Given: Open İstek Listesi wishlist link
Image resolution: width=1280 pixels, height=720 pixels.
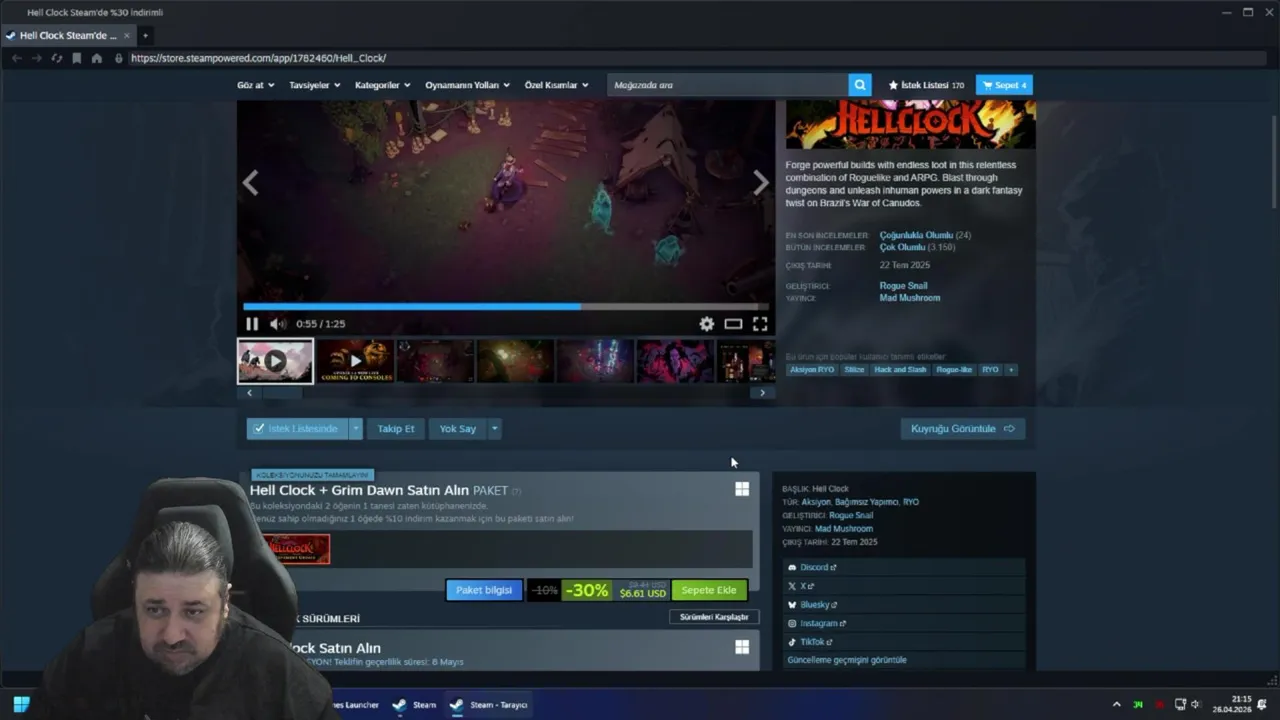Looking at the screenshot, I should (x=926, y=85).
